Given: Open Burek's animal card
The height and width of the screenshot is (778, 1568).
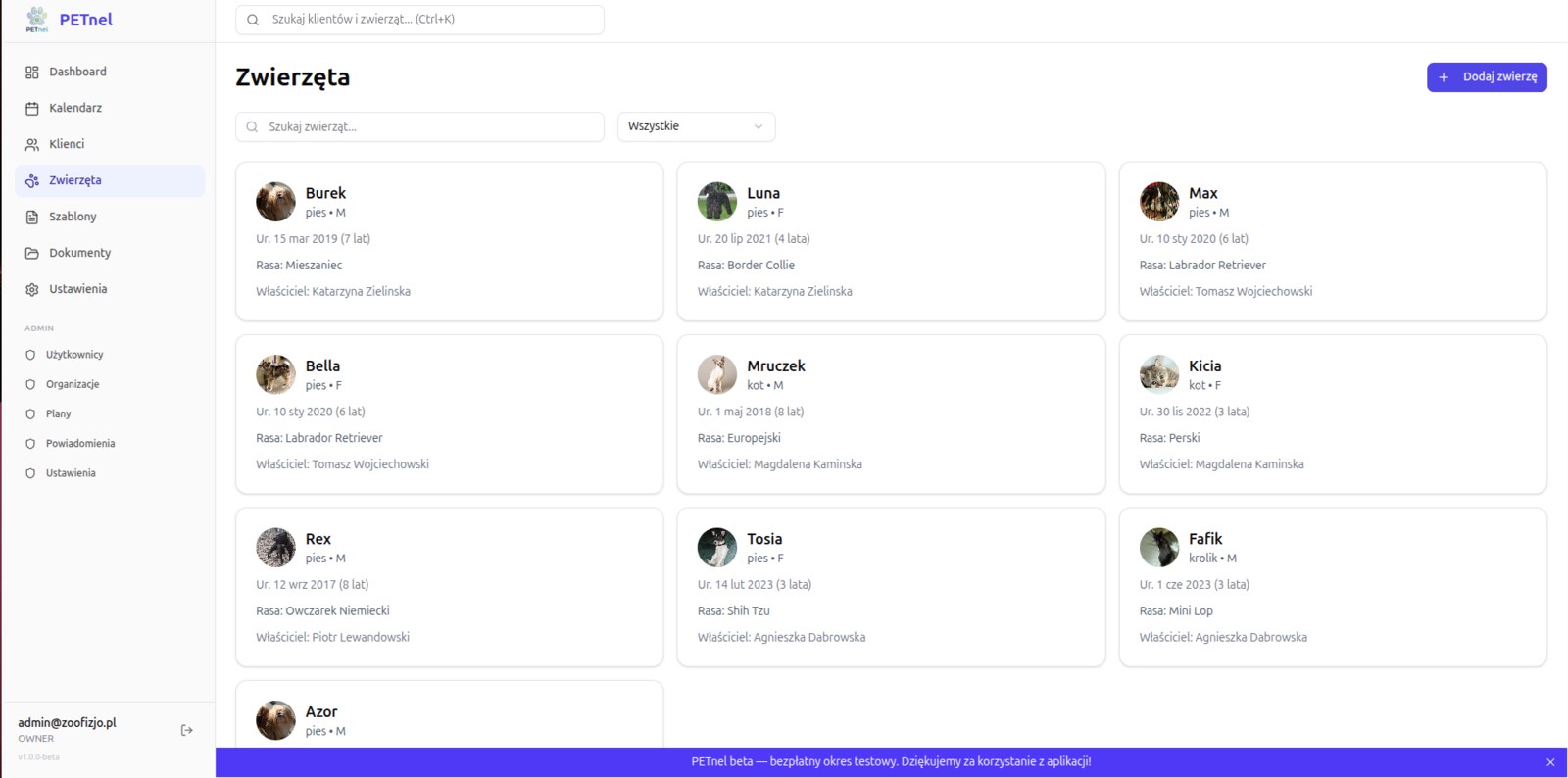Looking at the screenshot, I should tap(450, 241).
